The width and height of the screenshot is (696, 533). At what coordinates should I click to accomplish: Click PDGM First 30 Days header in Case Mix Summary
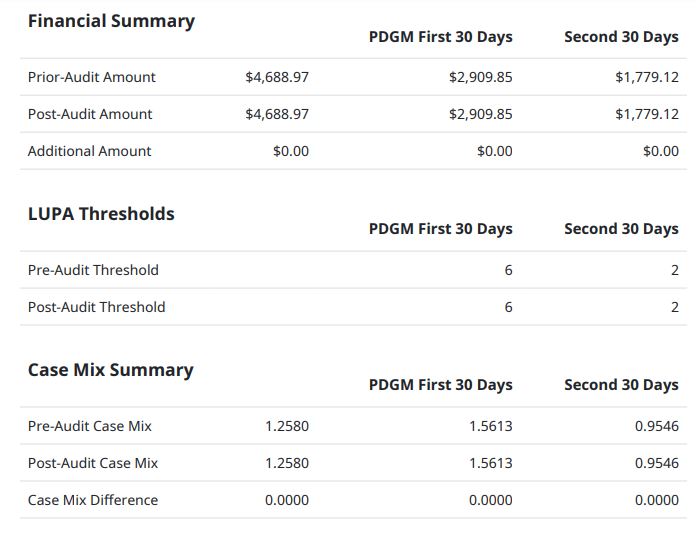(x=440, y=385)
